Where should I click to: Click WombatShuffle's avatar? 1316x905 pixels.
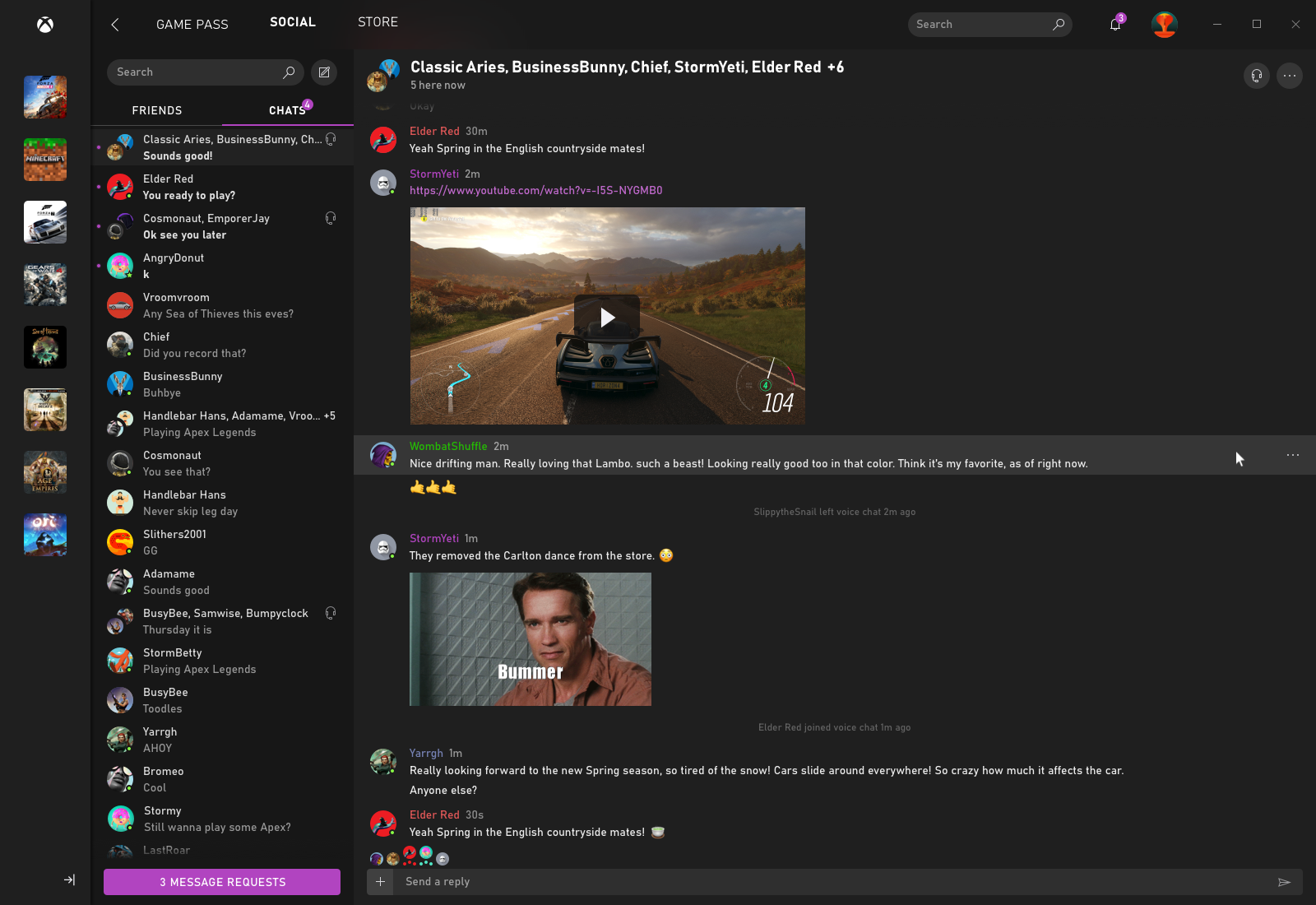click(383, 455)
